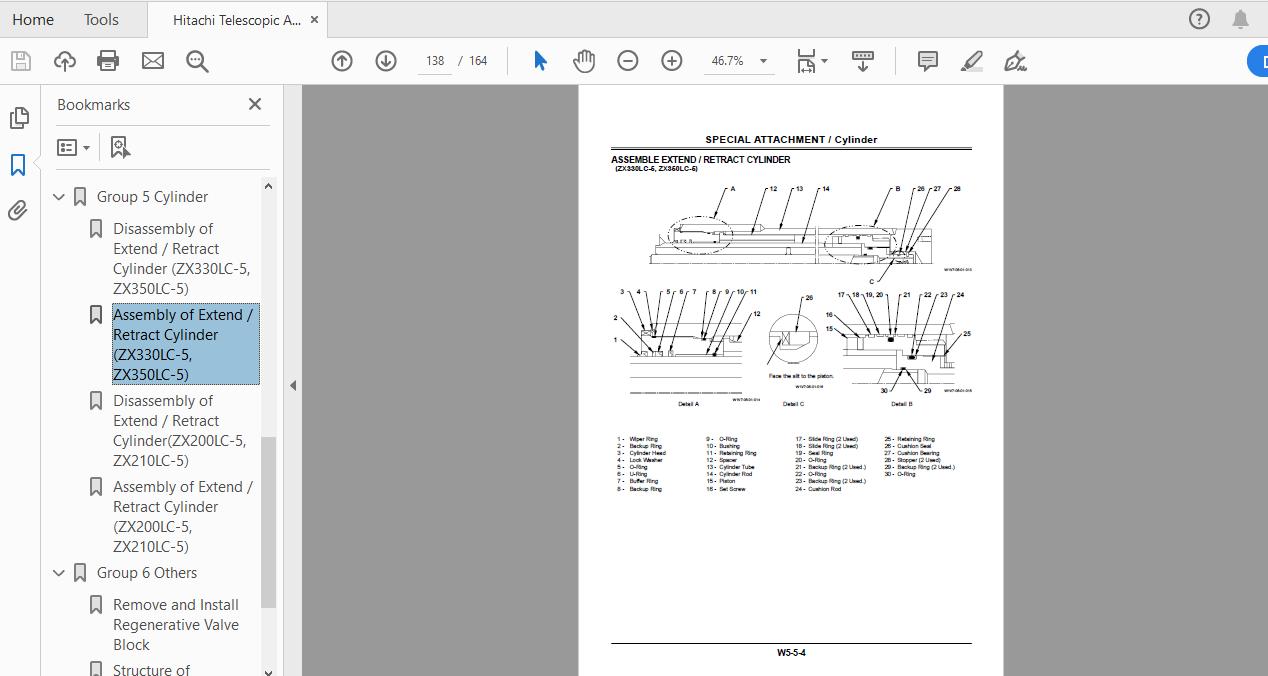Screen dimensions: 1268x676
Task: Choose the Selection arrow tool
Action: (x=540, y=61)
